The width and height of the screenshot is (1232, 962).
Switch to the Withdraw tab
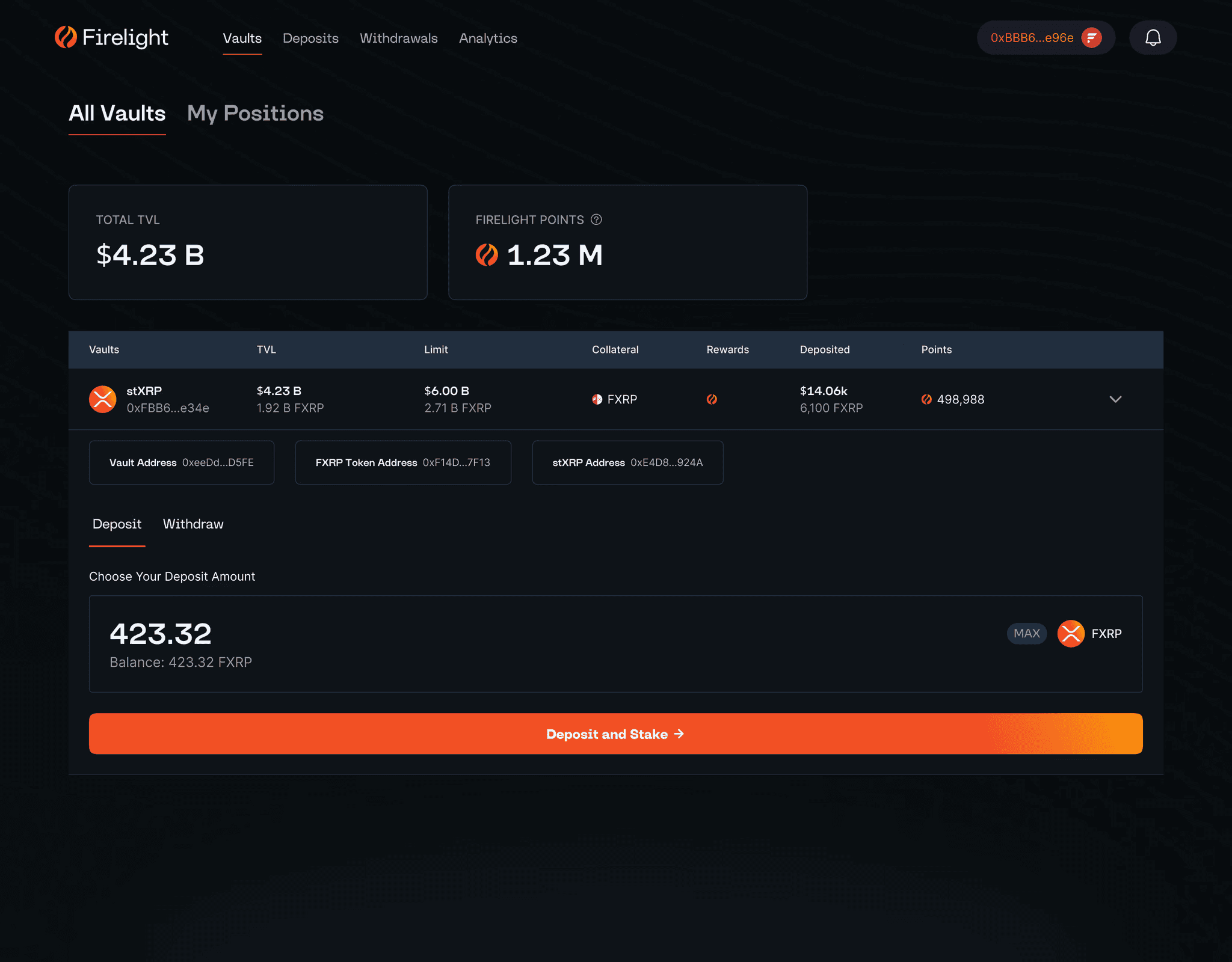(x=193, y=524)
